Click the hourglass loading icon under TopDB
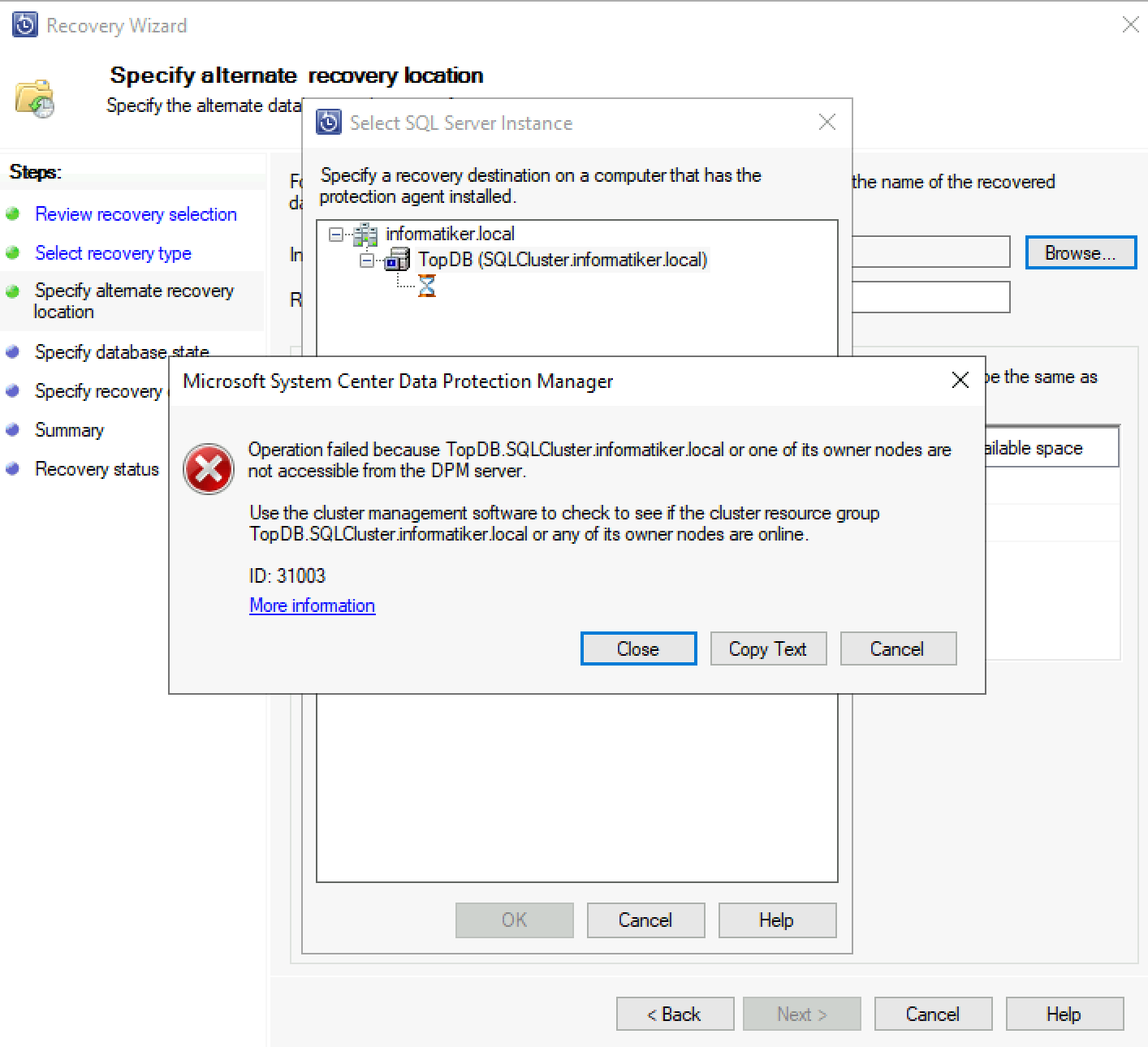The height and width of the screenshot is (1047, 1148). click(427, 286)
